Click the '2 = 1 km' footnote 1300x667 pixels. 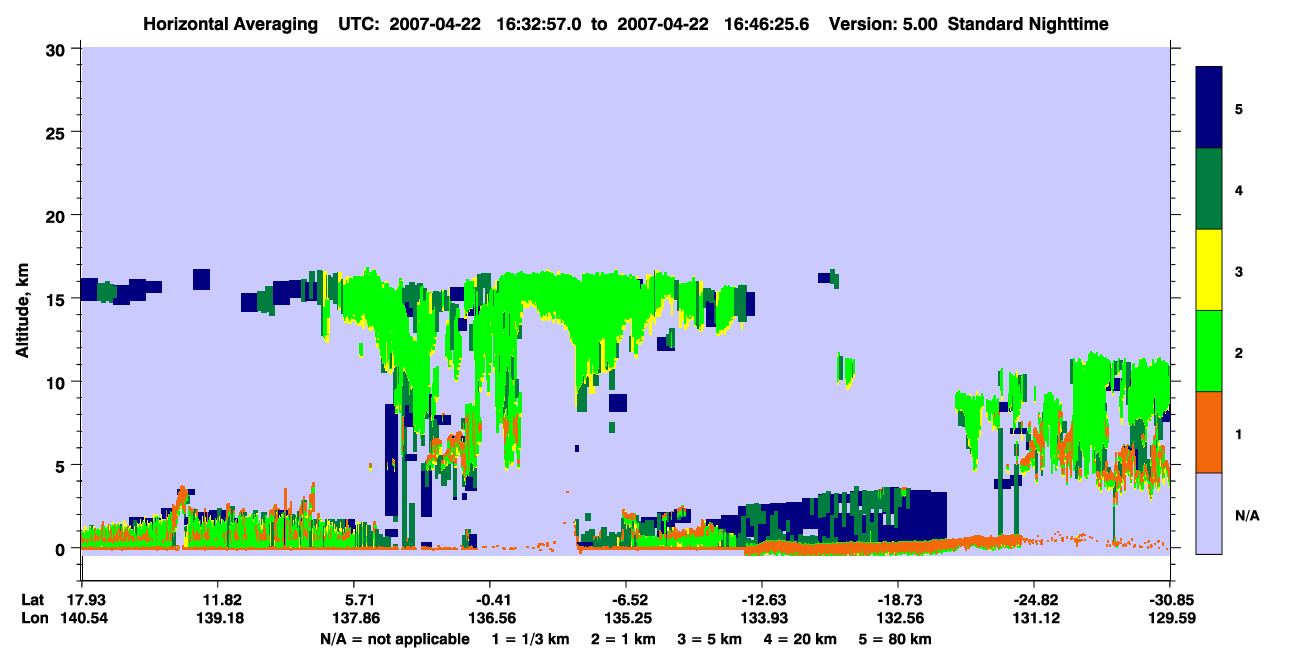point(623,639)
